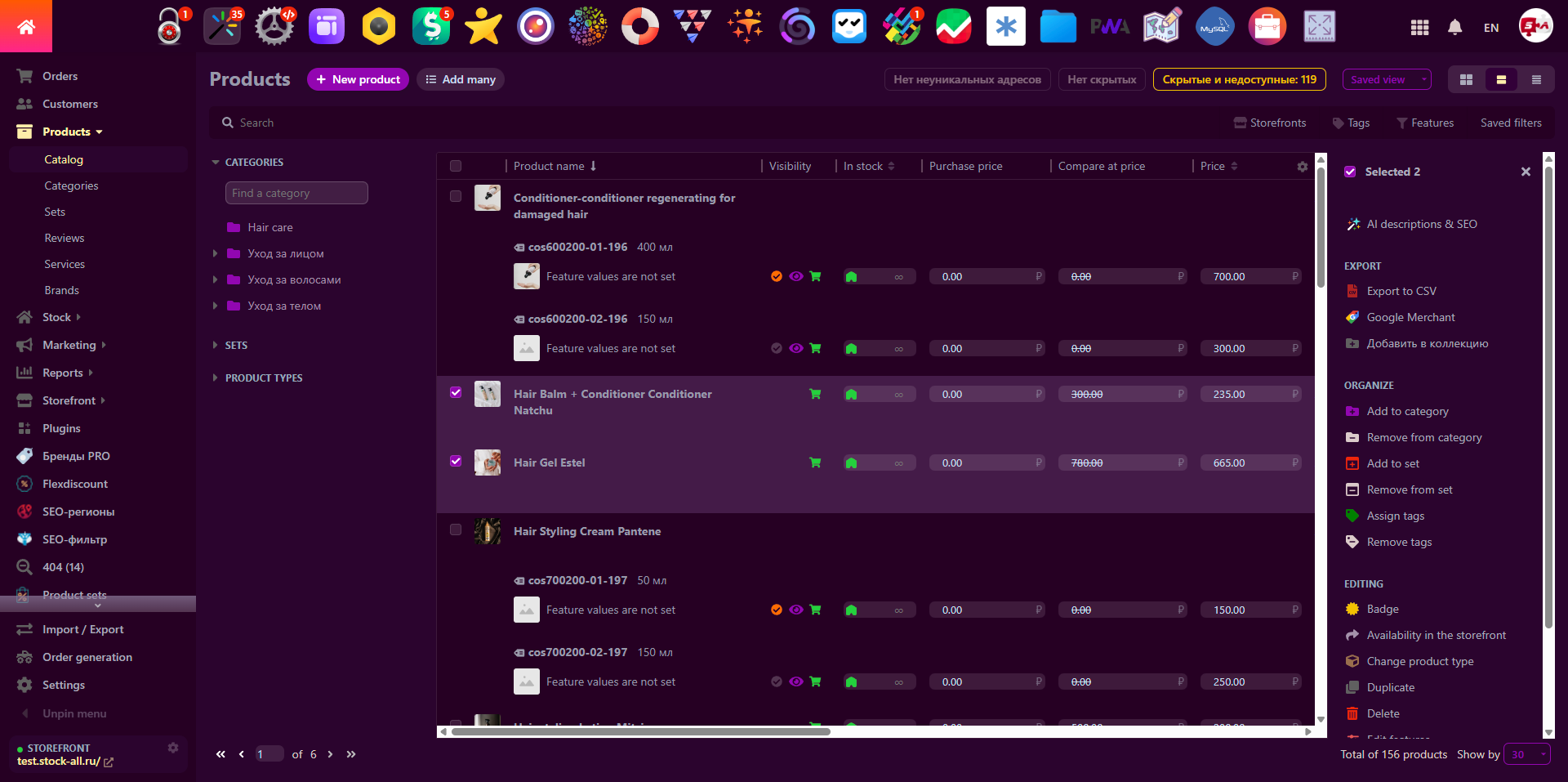The width and height of the screenshot is (1568, 782).
Task: Open Catalog under the Products menu
Action: click(x=64, y=159)
